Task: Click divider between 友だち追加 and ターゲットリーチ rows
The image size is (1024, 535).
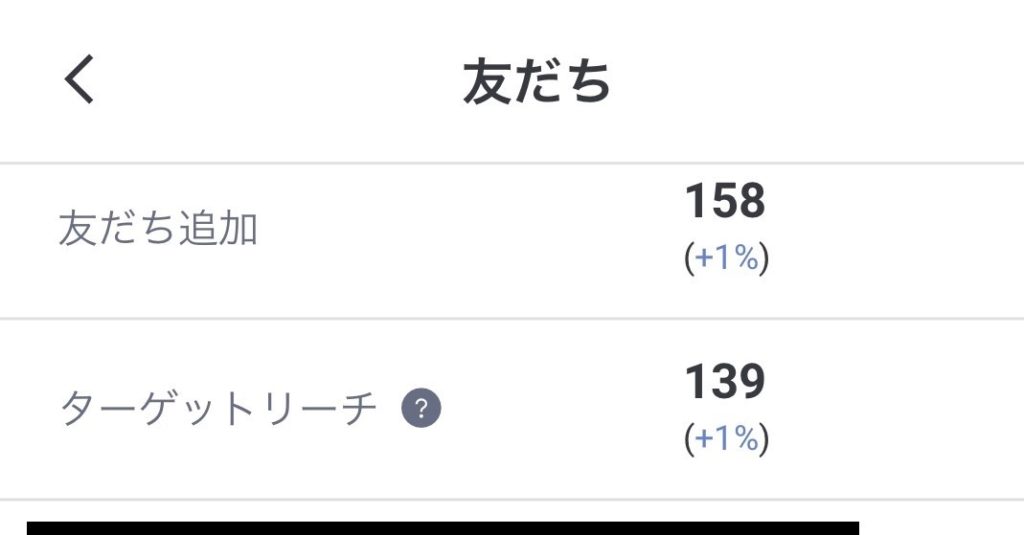Action: (512, 319)
